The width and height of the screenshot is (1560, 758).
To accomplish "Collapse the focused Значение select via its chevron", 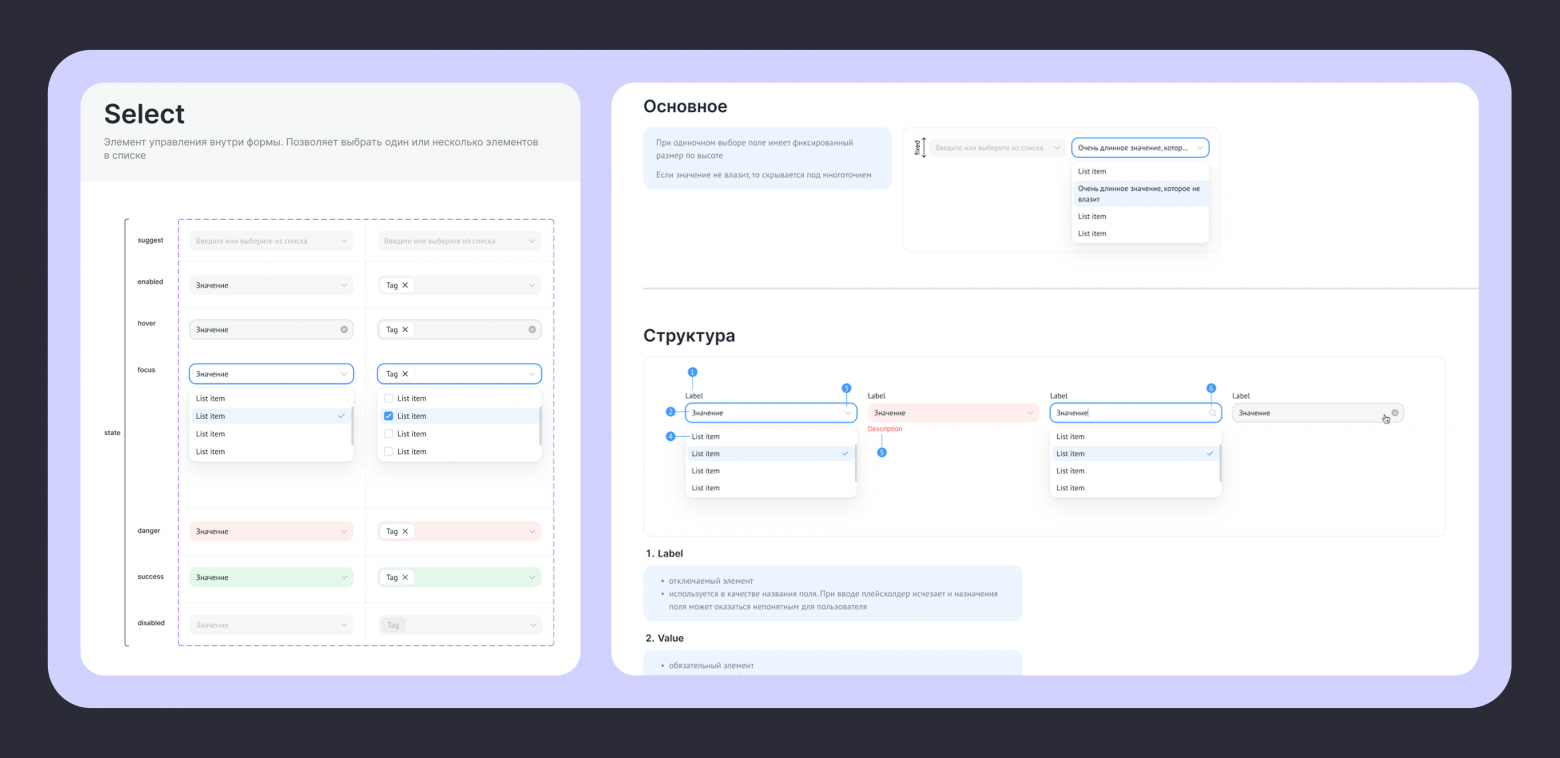I will coord(344,374).
